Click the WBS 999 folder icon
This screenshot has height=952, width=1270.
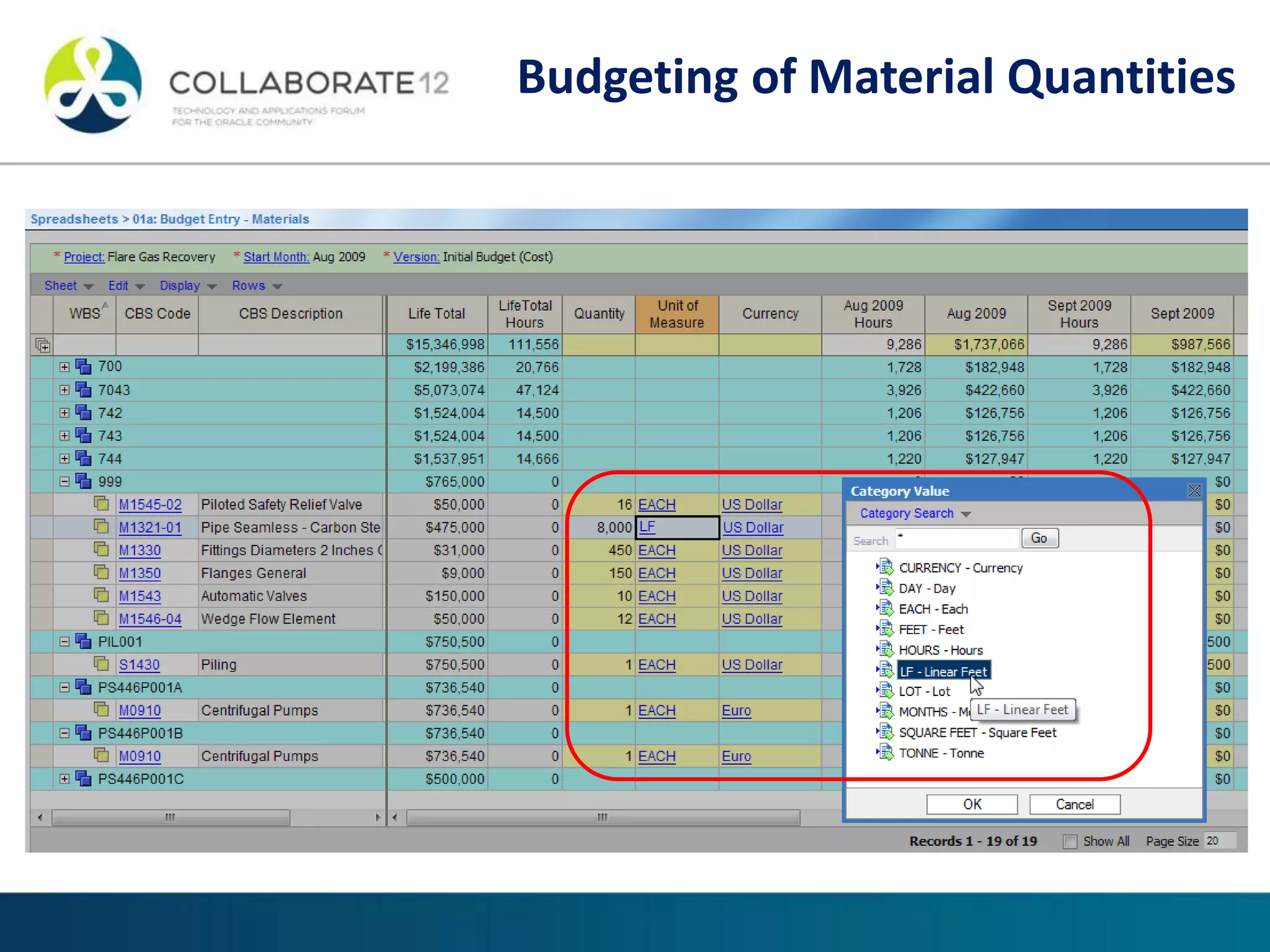coord(83,482)
